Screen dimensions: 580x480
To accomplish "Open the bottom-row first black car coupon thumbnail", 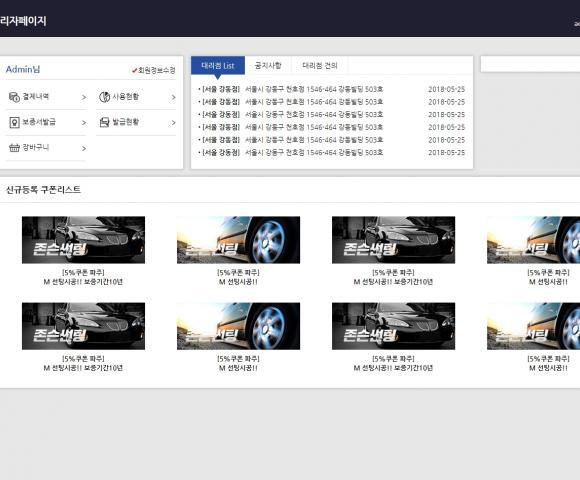I will (84, 326).
